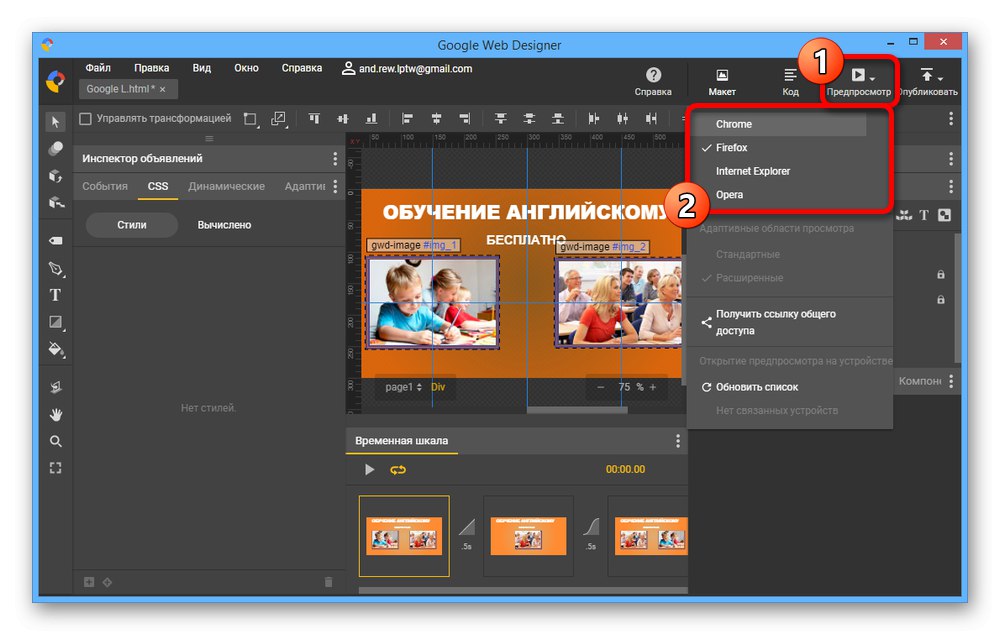Select the 3D stage translate tool

click(55, 203)
